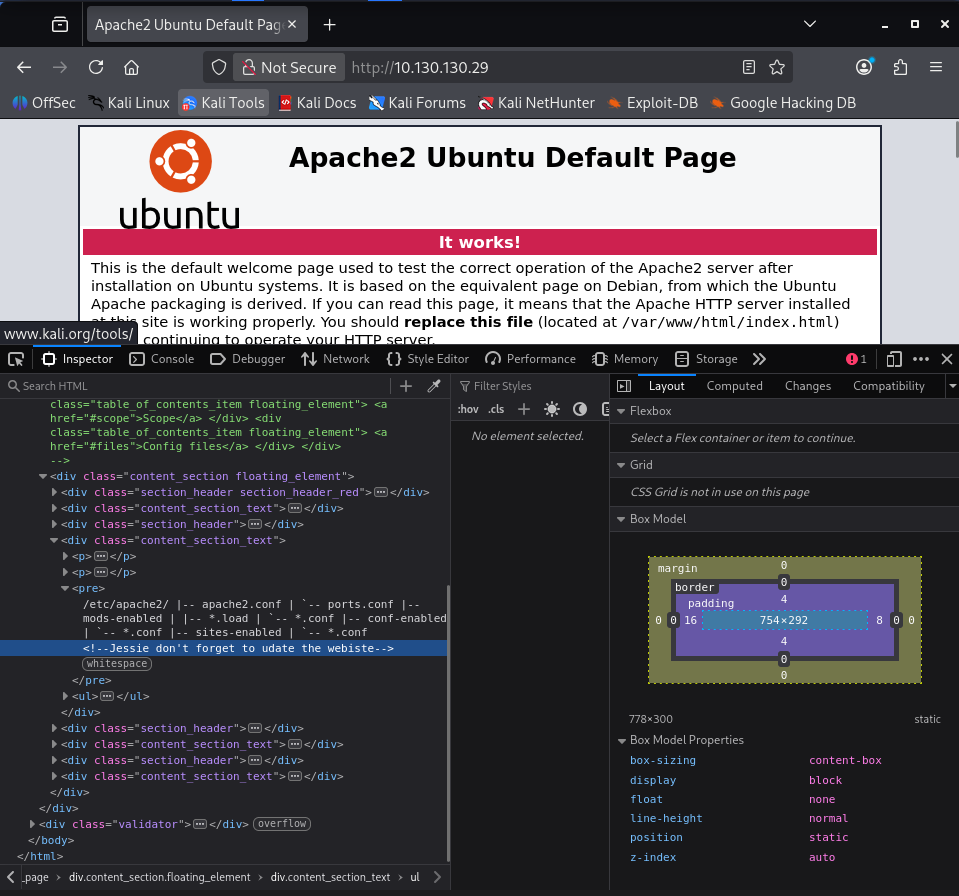
Task: Open Kali Linux bookmark
Action: click(128, 103)
